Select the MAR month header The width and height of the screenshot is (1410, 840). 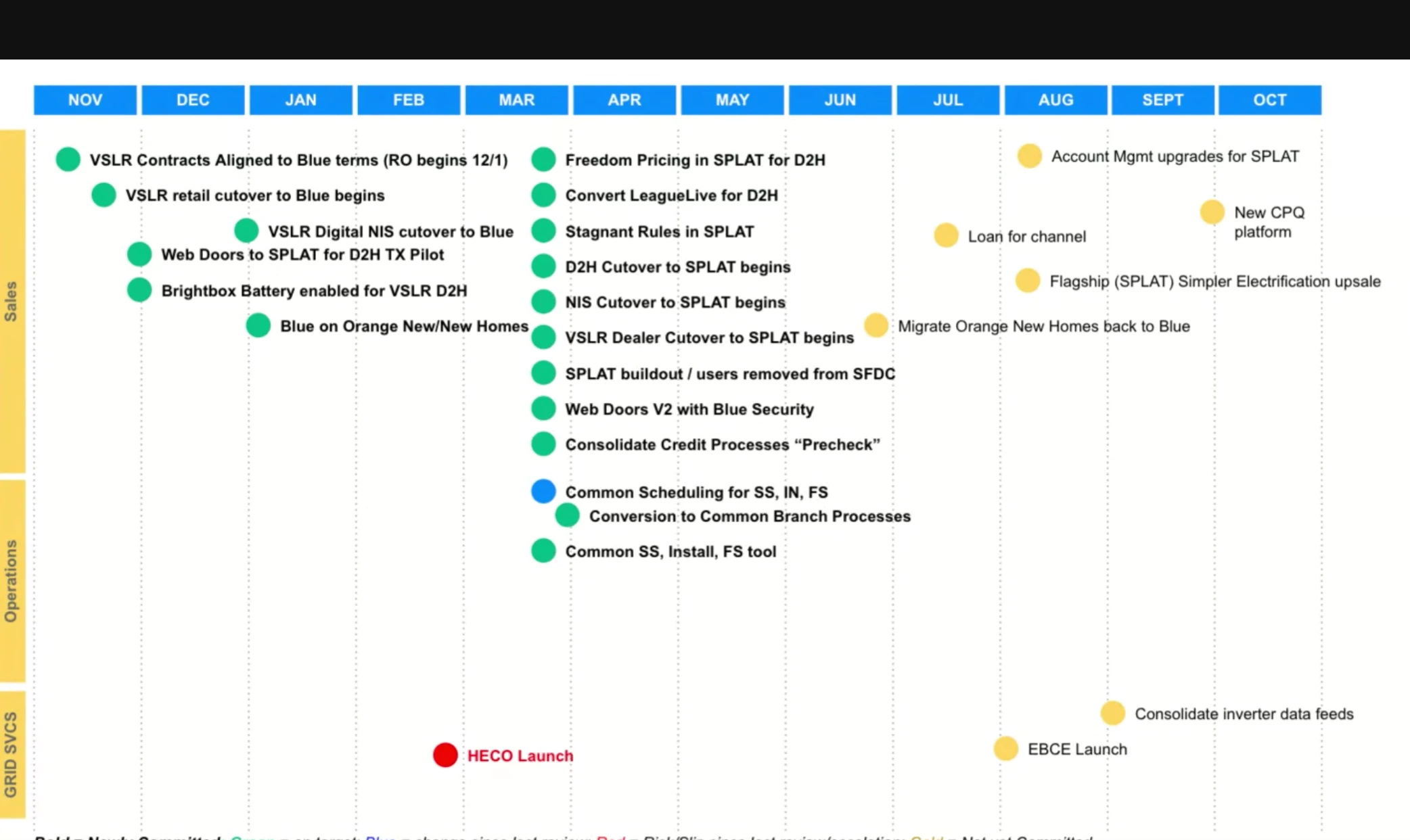click(516, 100)
